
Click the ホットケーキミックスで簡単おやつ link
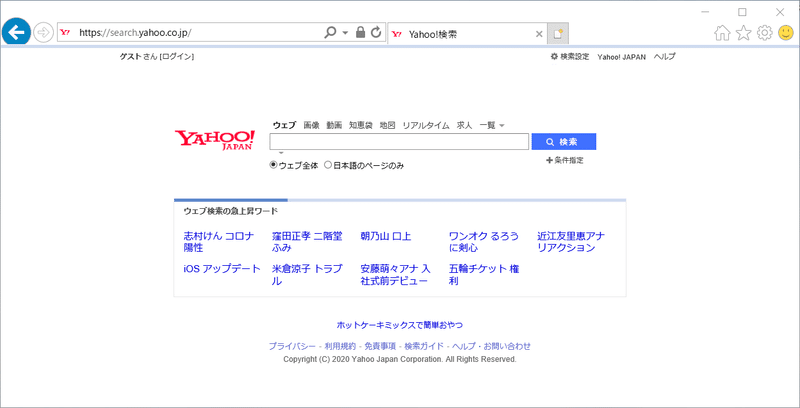pyautogui.click(x=399, y=325)
